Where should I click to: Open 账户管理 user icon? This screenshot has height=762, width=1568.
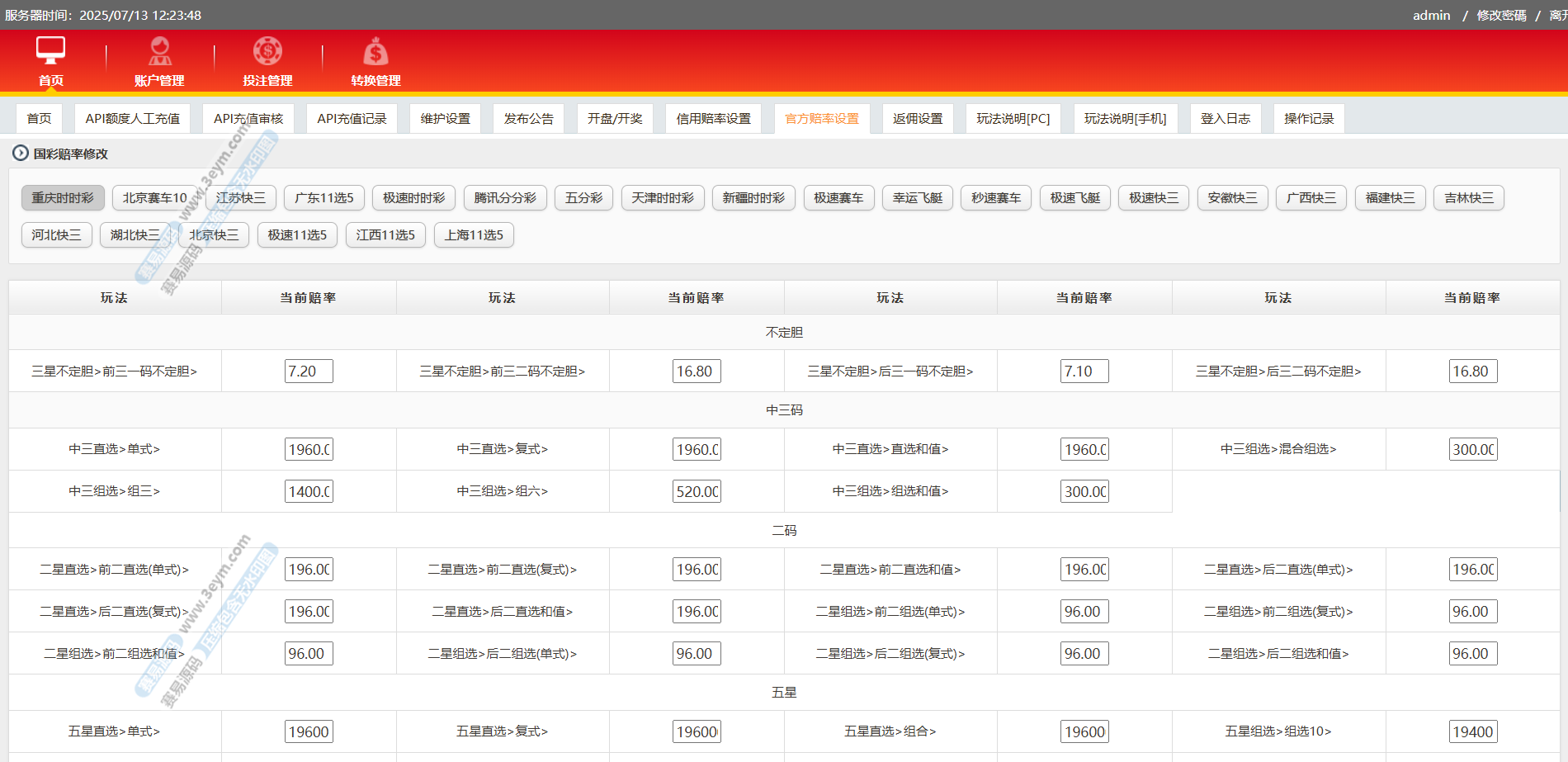point(159,51)
